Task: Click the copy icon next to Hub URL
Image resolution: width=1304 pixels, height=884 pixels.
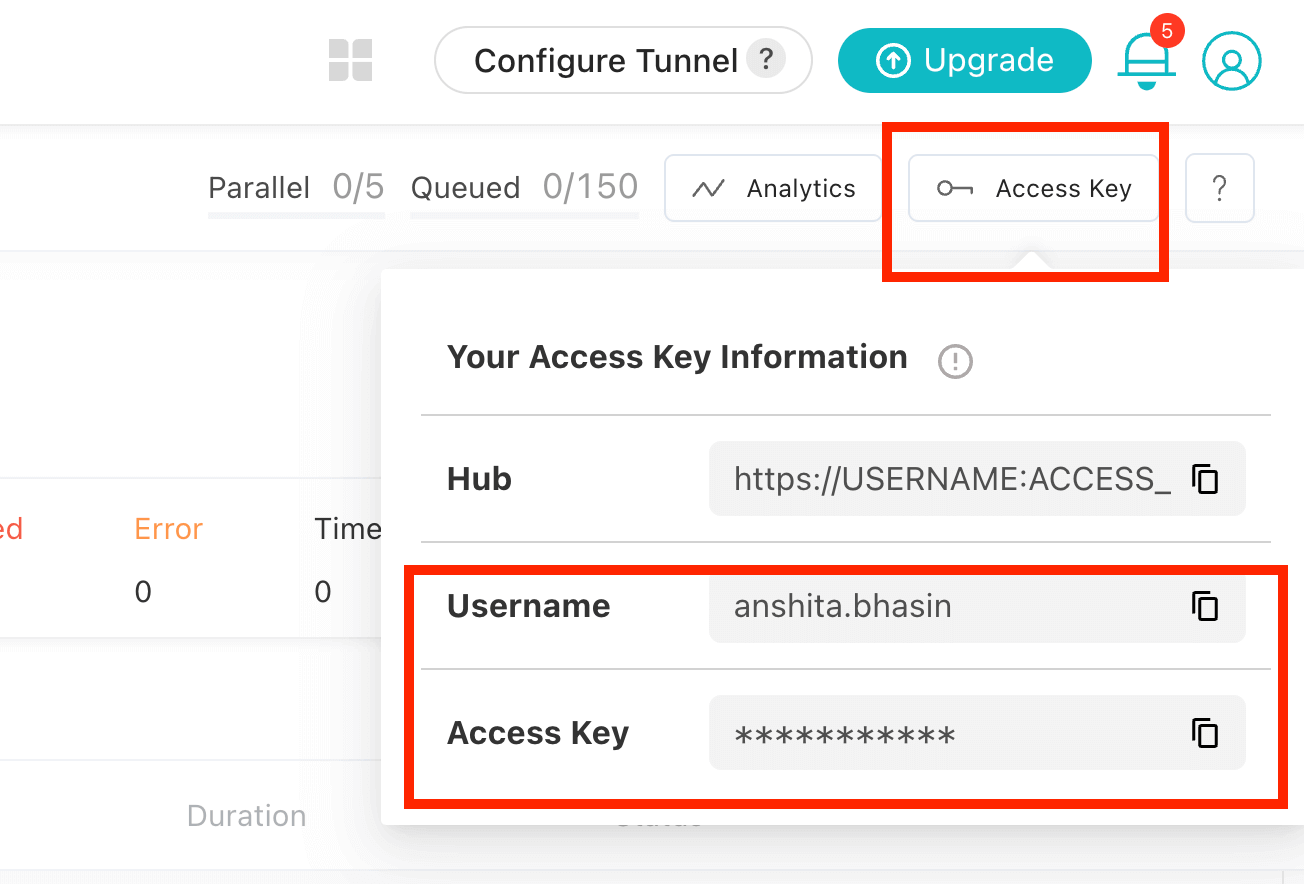Action: [1206, 479]
